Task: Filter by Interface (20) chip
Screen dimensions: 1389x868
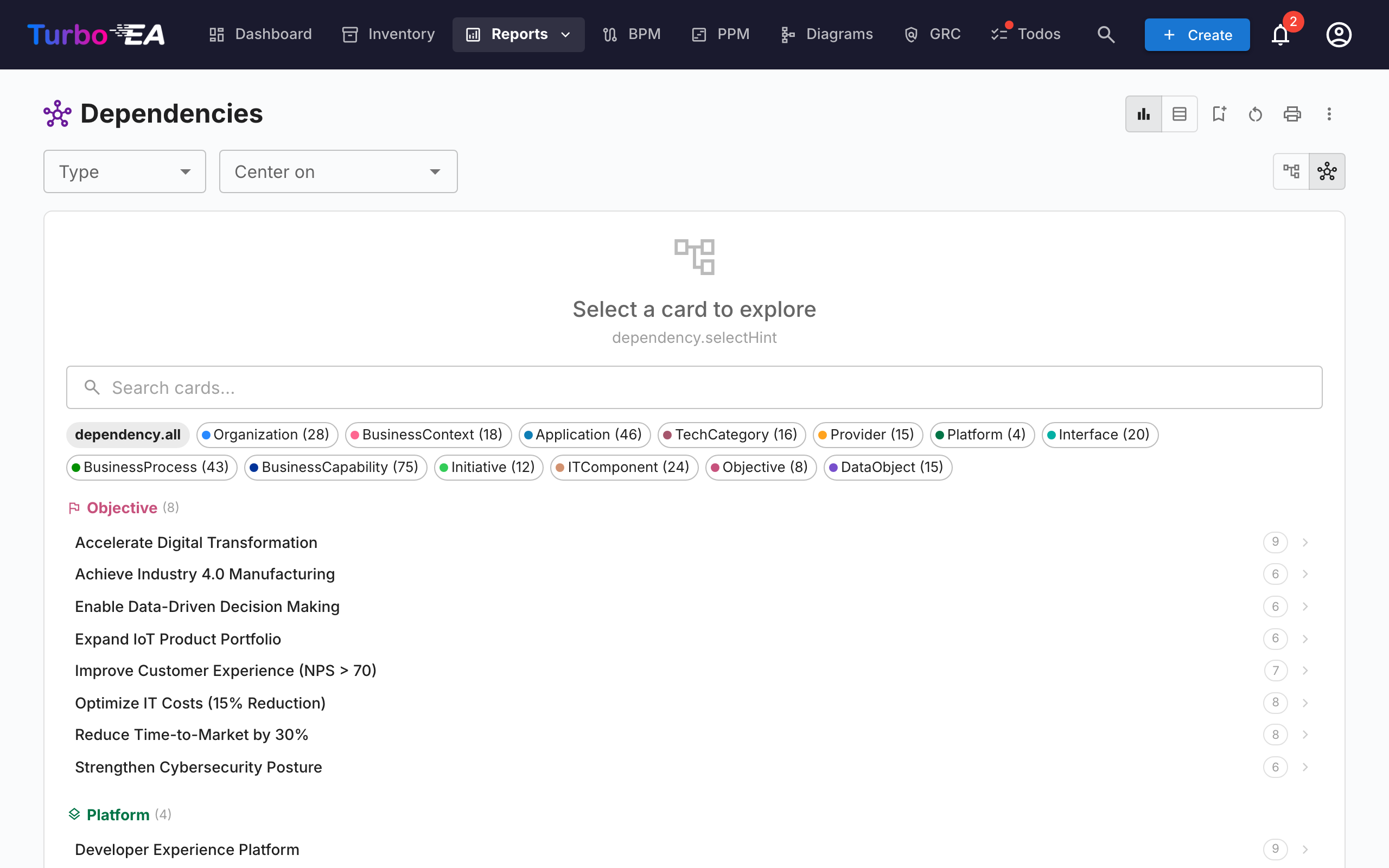Action: (x=1100, y=435)
